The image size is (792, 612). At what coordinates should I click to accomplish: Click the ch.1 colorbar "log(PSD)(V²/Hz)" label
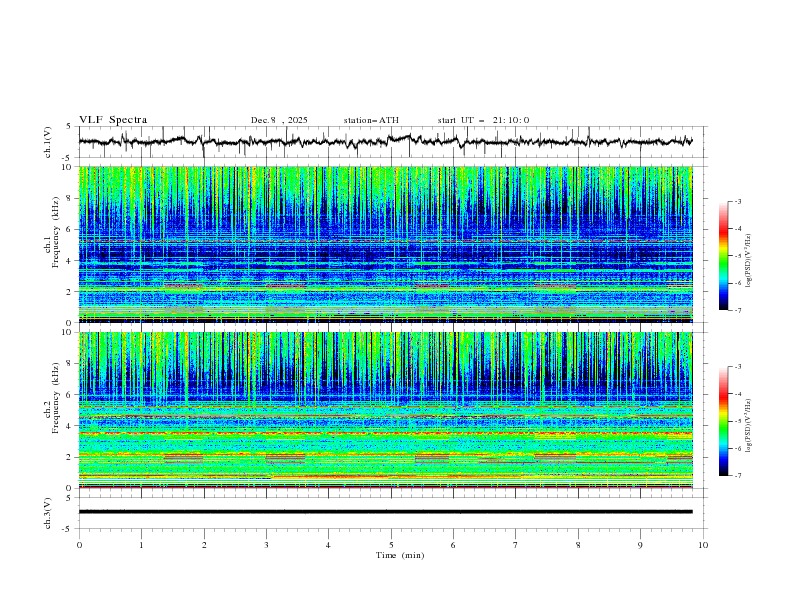point(749,261)
